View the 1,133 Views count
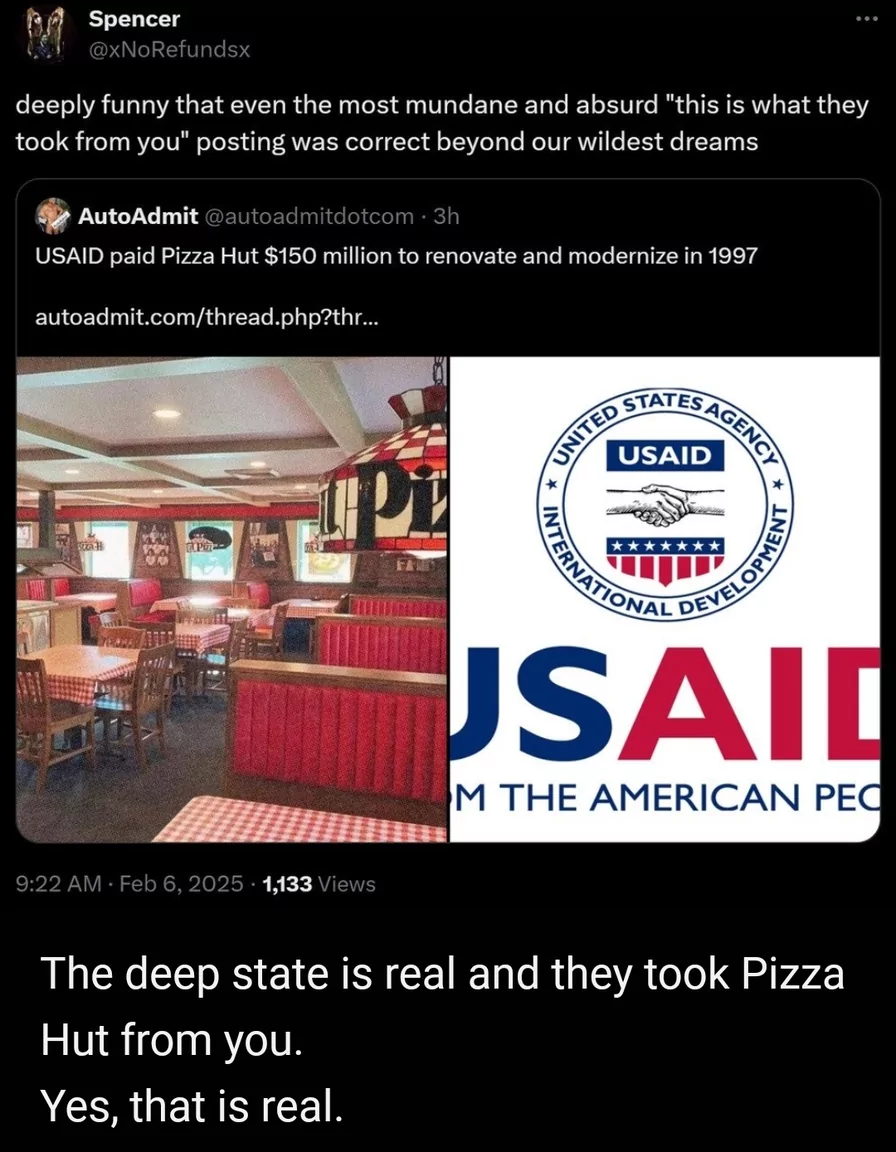The image size is (896, 1152). tap(319, 884)
